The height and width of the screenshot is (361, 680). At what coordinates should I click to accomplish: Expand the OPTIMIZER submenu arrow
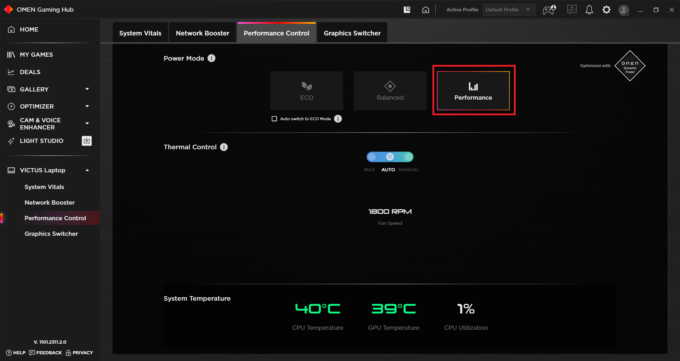pos(87,106)
